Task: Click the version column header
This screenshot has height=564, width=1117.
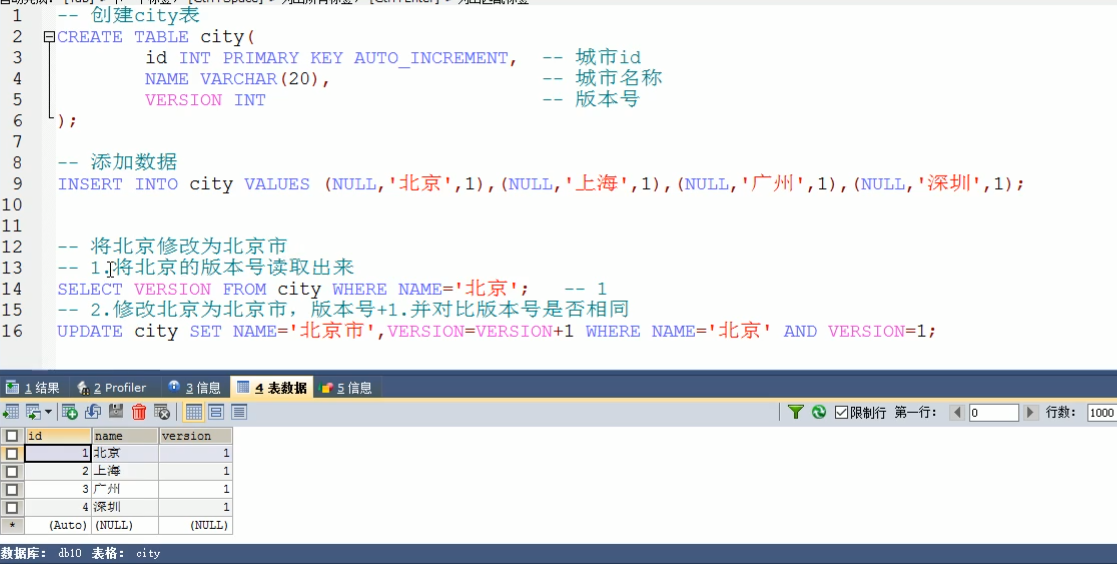Action: click(x=195, y=435)
